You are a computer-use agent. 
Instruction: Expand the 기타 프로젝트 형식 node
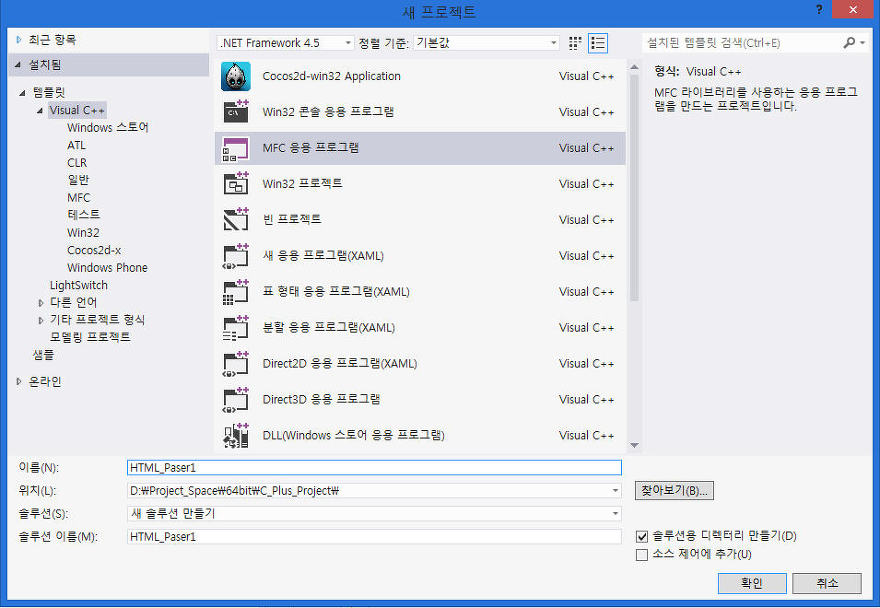point(40,320)
